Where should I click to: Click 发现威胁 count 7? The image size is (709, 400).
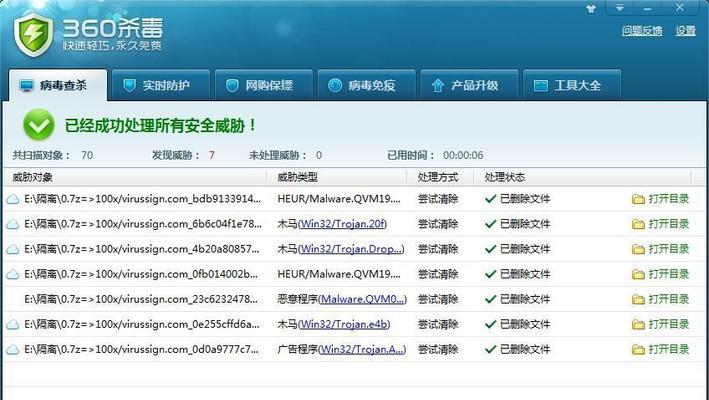(x=212, y=155)
